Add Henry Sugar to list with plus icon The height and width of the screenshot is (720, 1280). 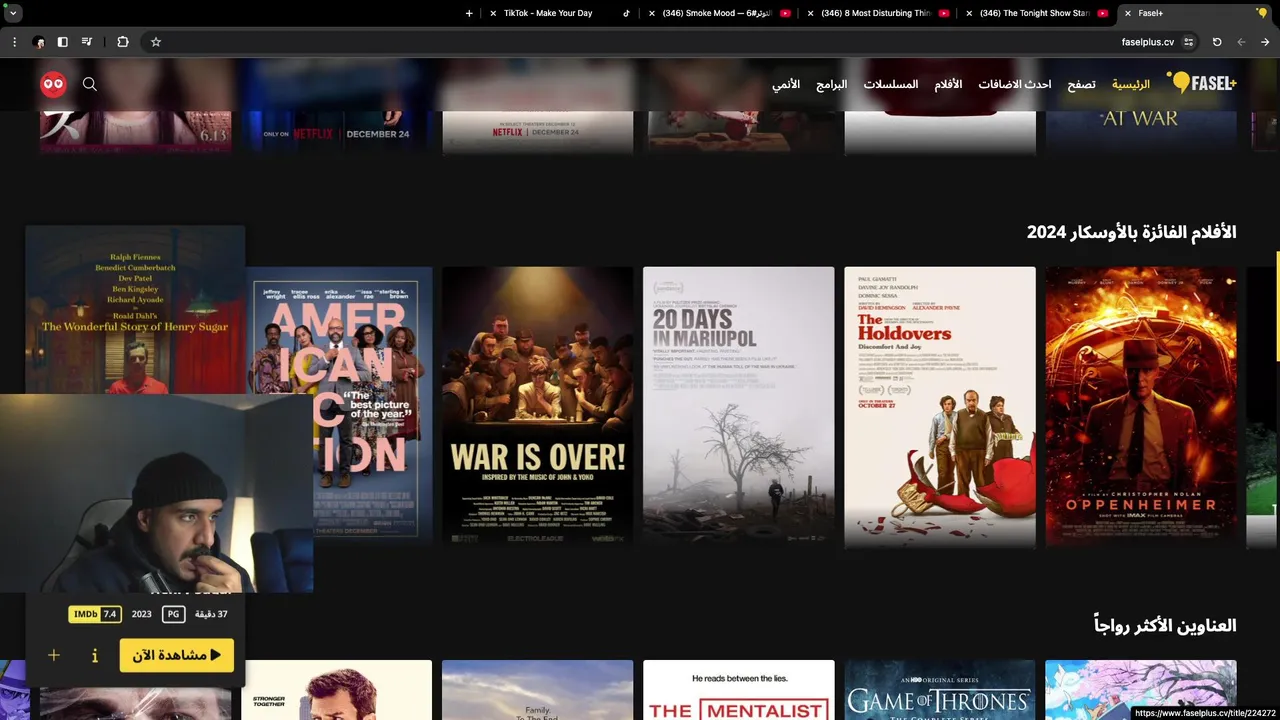click(x=54, y=656)
